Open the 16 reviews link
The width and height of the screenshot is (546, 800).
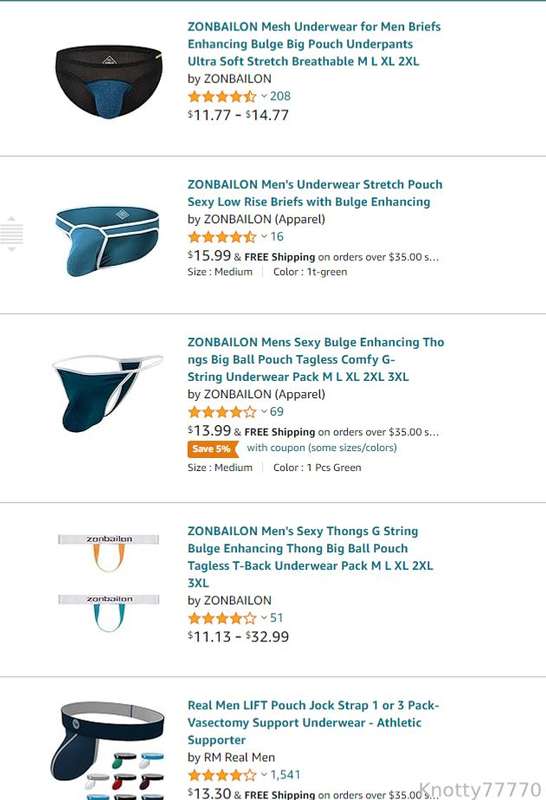point(277,236)
